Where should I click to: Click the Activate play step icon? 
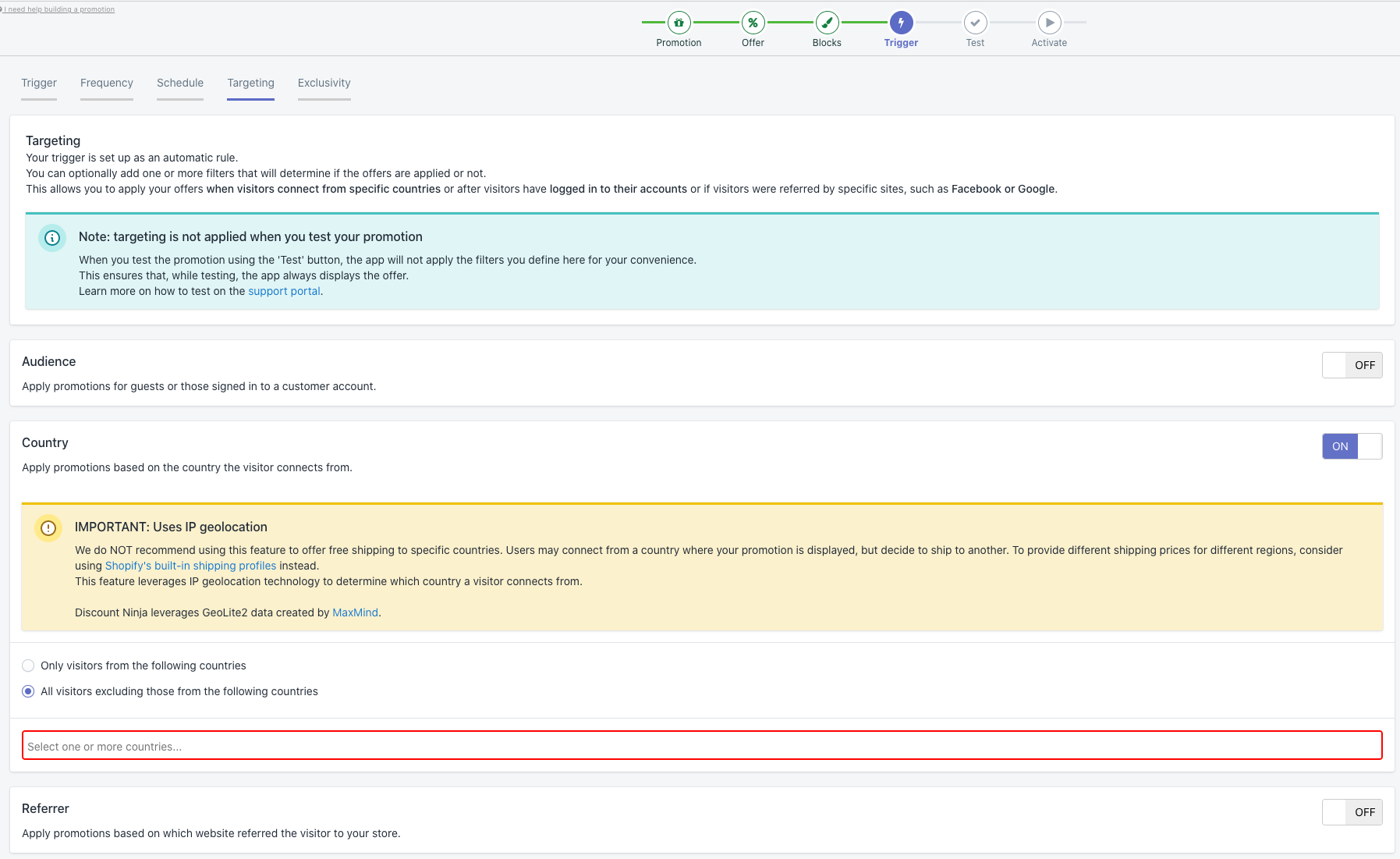[1049, 23]
